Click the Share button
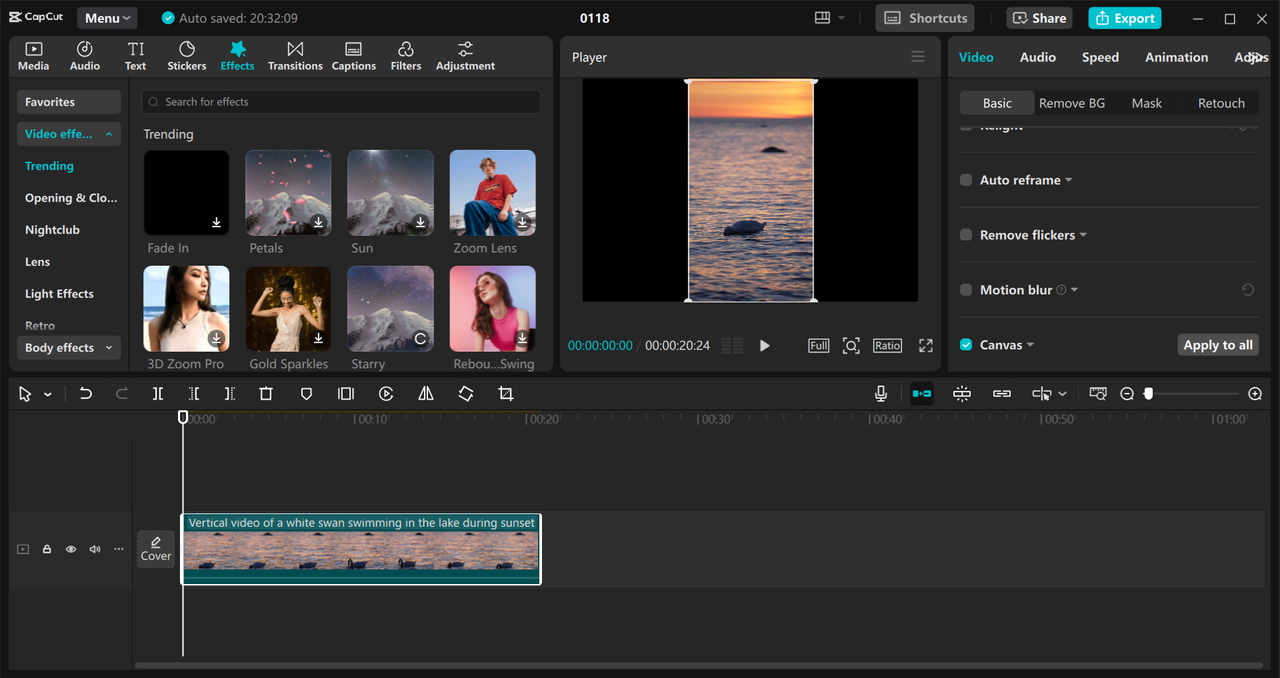This screenshot has height=678, width=1280. pyautogui.click(x=1040, y=18)
